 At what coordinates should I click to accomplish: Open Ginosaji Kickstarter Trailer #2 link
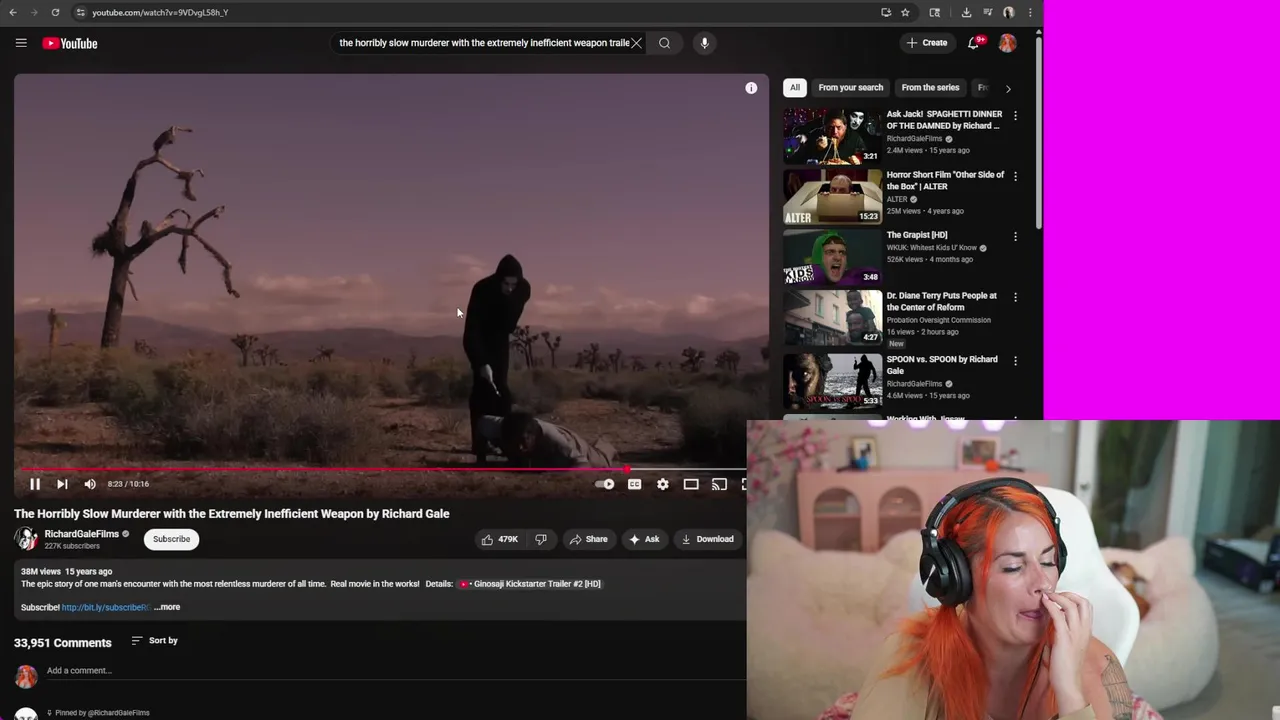click(530, 584)
